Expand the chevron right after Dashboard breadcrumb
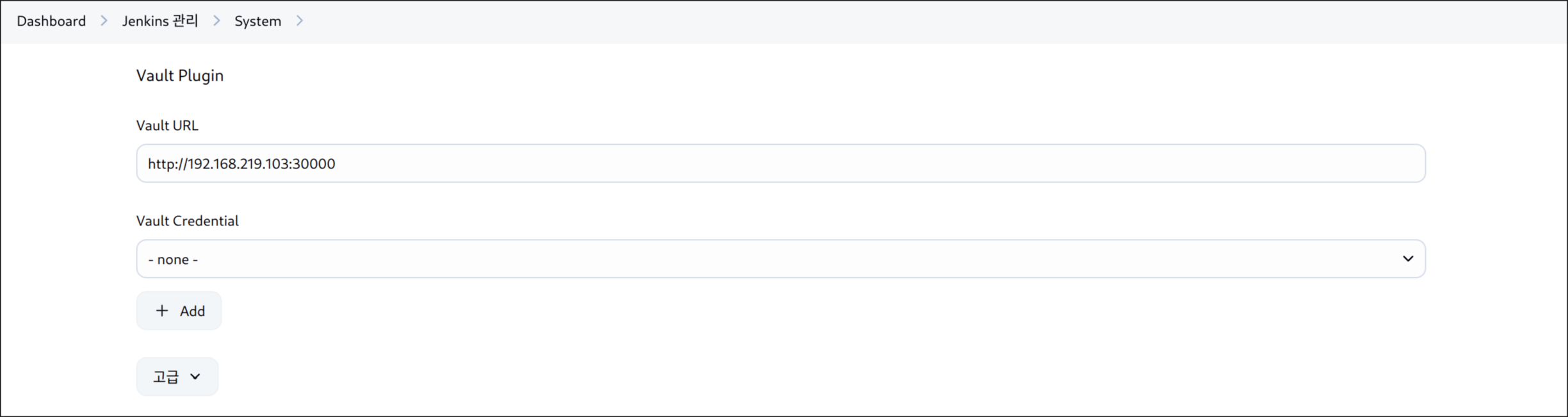This screenshot has width=1568, height=417. 104,21
